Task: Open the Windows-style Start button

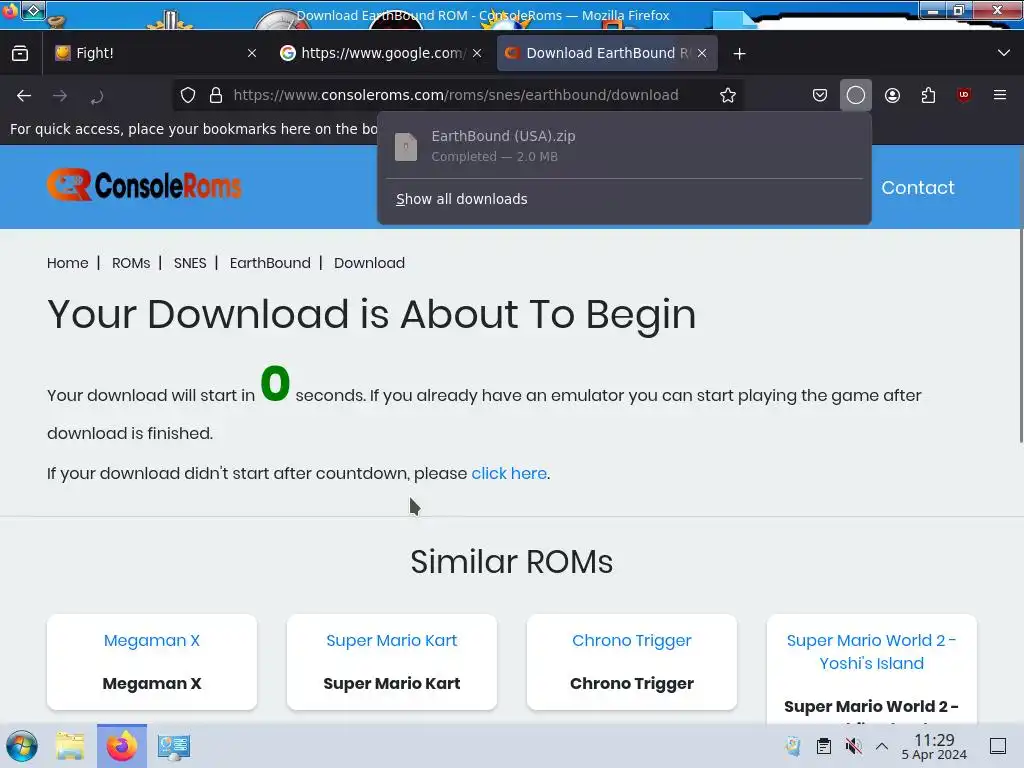Action: [x=22, y=746]
